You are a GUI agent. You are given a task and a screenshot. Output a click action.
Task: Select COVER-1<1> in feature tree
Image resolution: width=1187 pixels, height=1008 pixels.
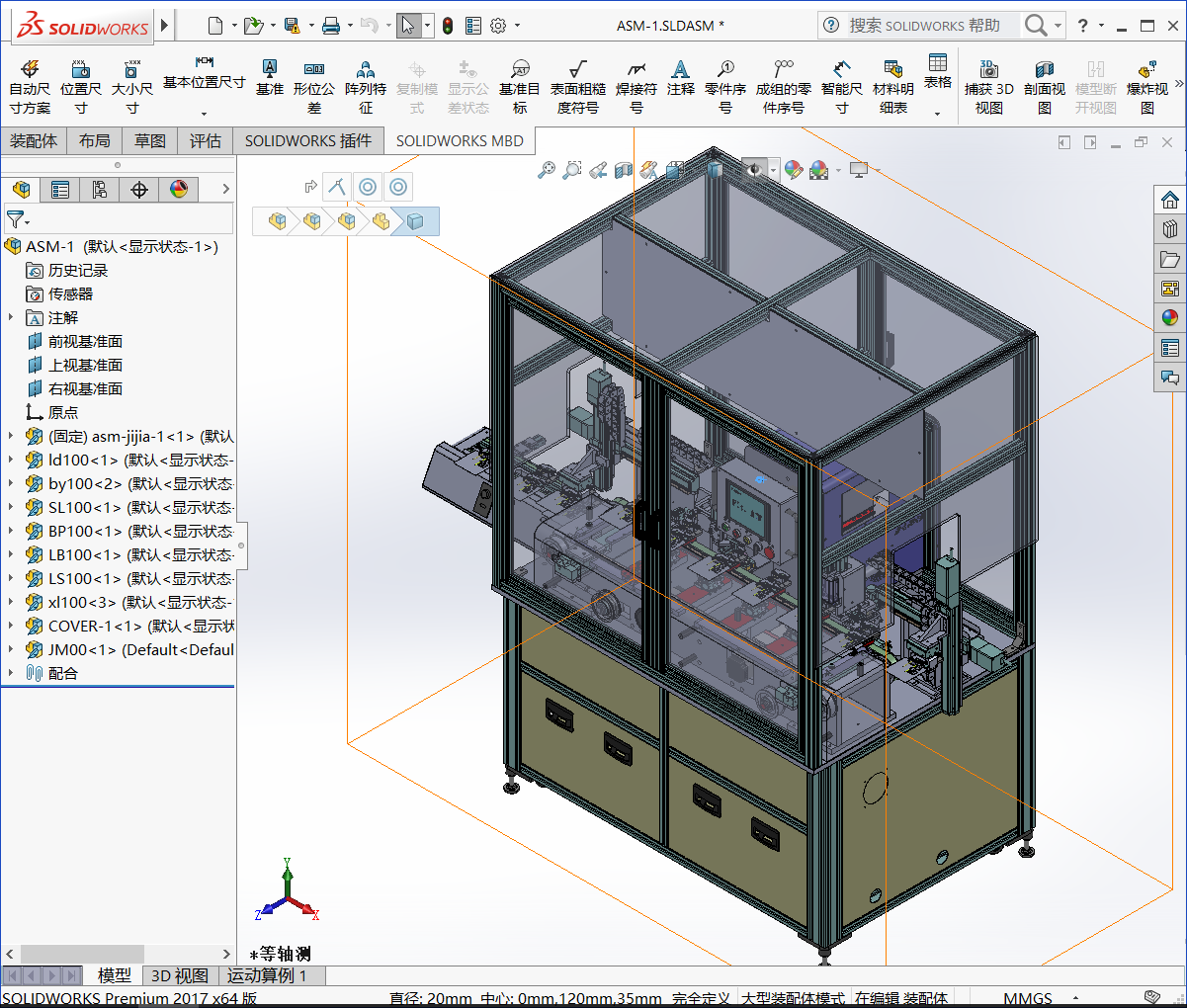(128, 626)
